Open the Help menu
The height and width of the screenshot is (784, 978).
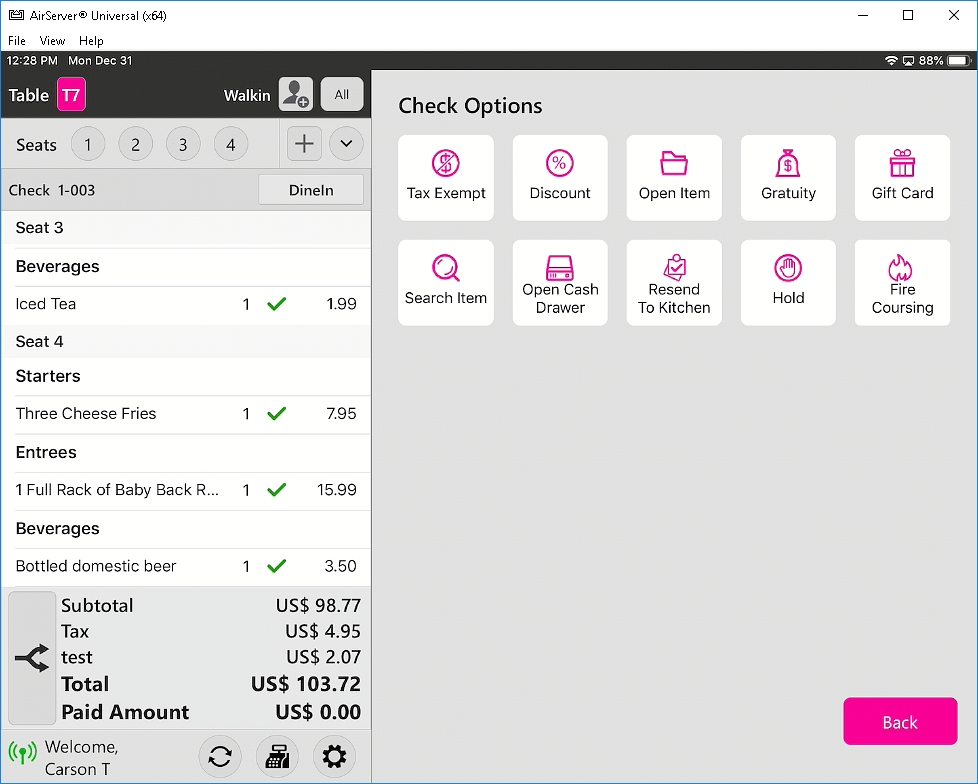click(91, 41)
